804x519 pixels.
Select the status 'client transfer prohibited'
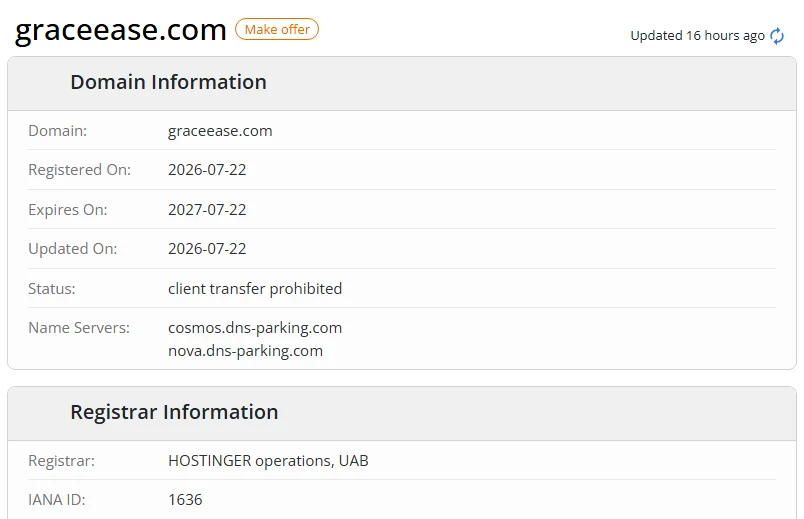pyautogui.click(x=255, y=289)
